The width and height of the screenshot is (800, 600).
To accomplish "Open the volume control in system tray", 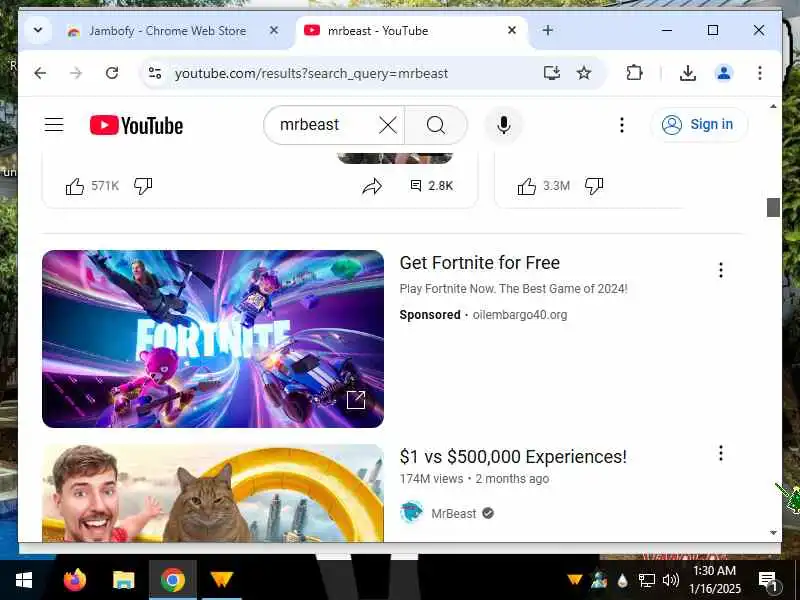I will pos(670,580).
